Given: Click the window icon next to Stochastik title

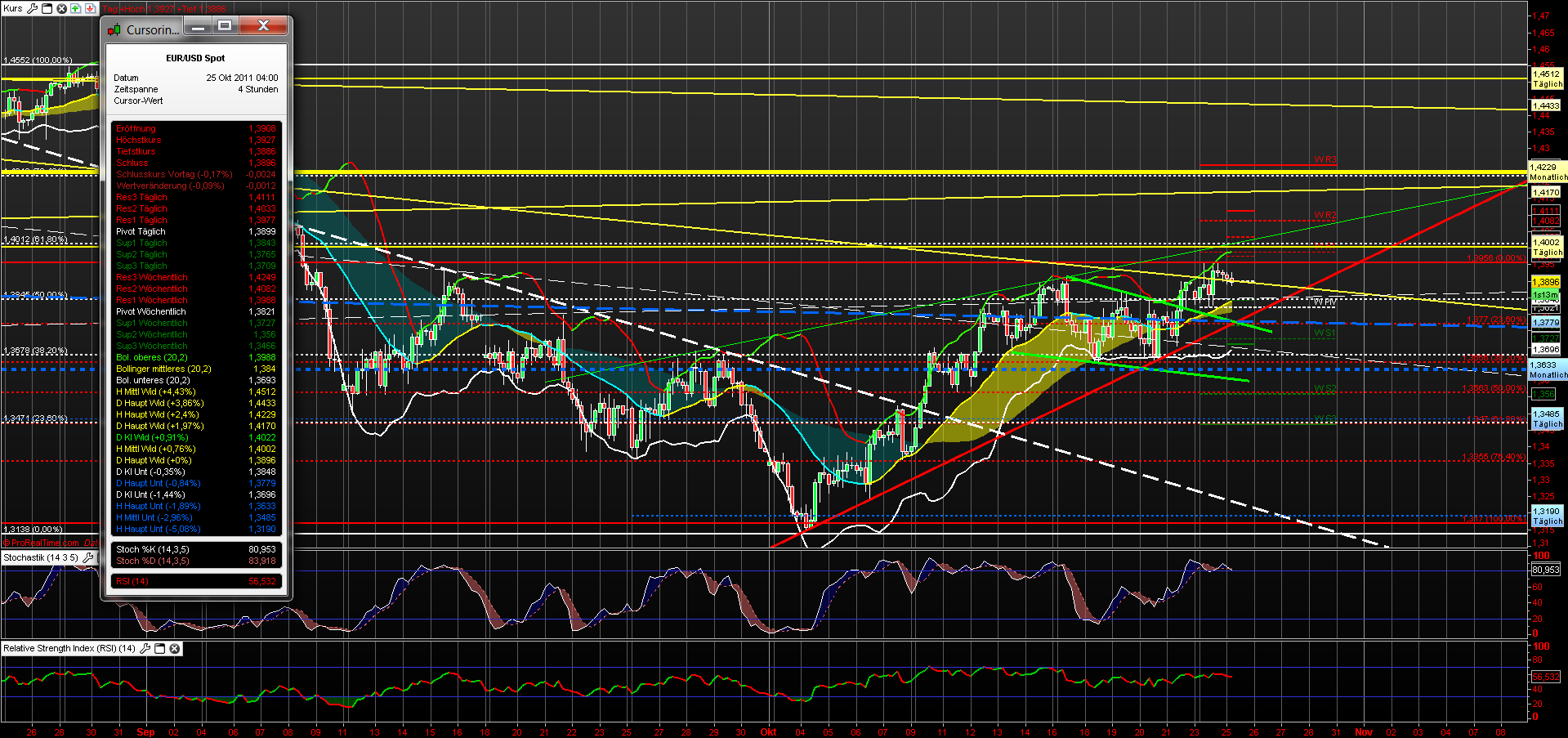Looking at the screenshot, I should click(100, 557).
